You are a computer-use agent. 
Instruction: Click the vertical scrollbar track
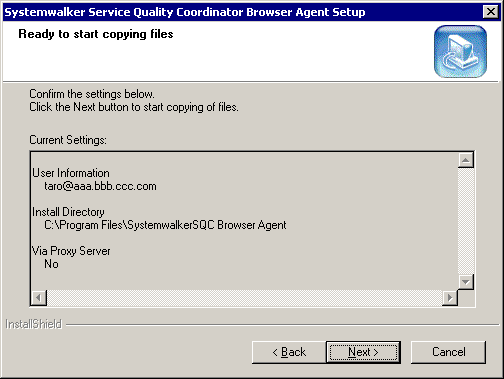(466, 221)
